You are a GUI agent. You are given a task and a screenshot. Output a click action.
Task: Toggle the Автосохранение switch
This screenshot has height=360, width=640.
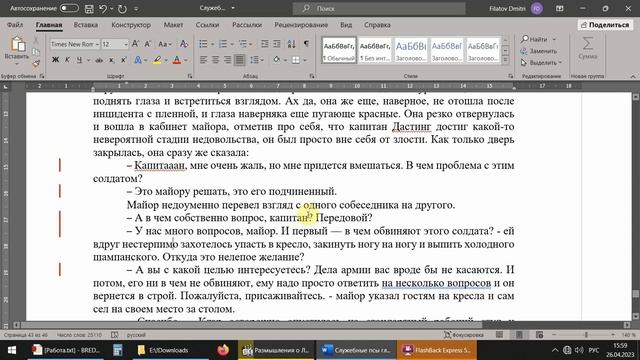pos(69,8)
